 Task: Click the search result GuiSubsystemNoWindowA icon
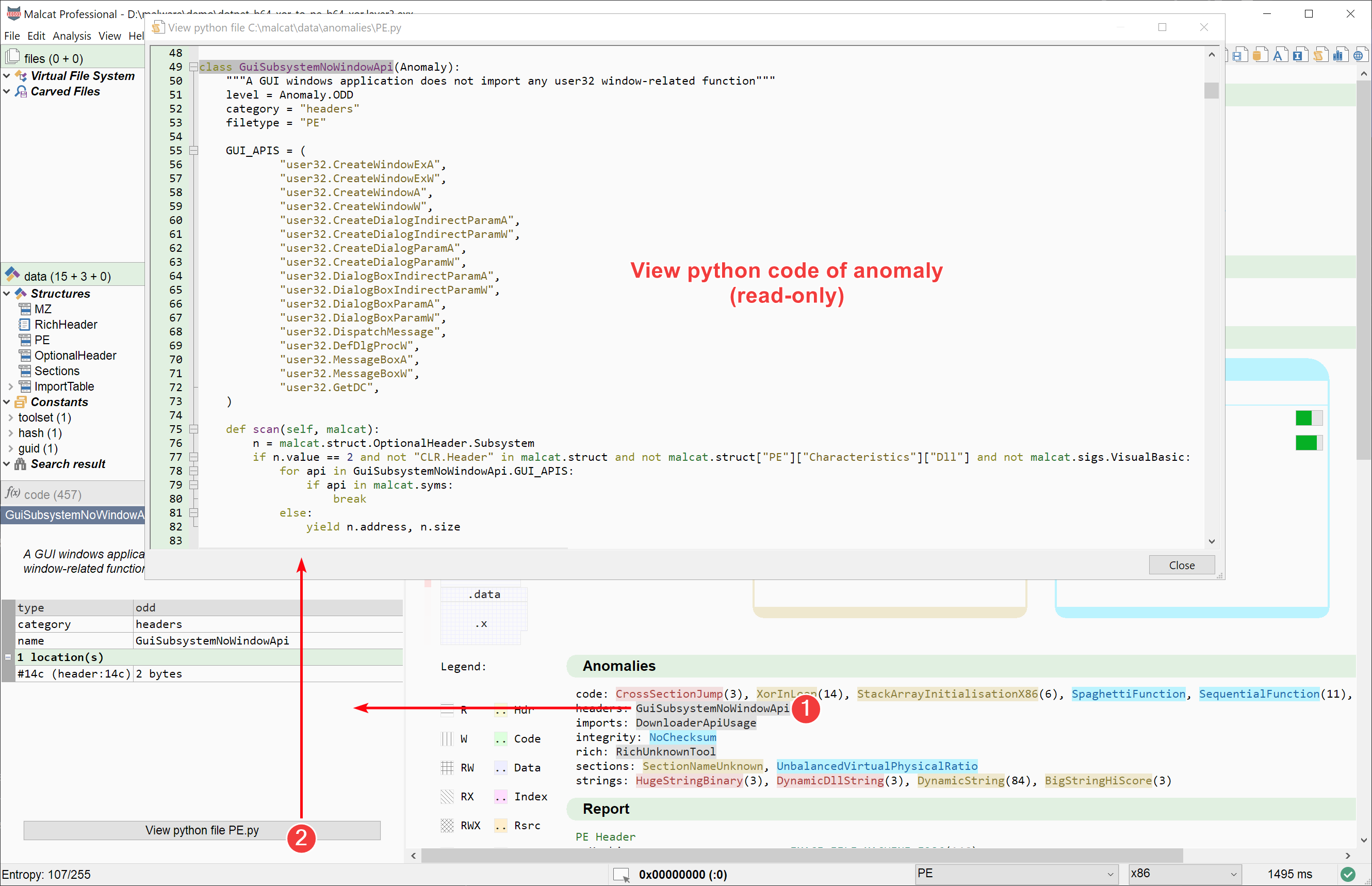point(75,514)
